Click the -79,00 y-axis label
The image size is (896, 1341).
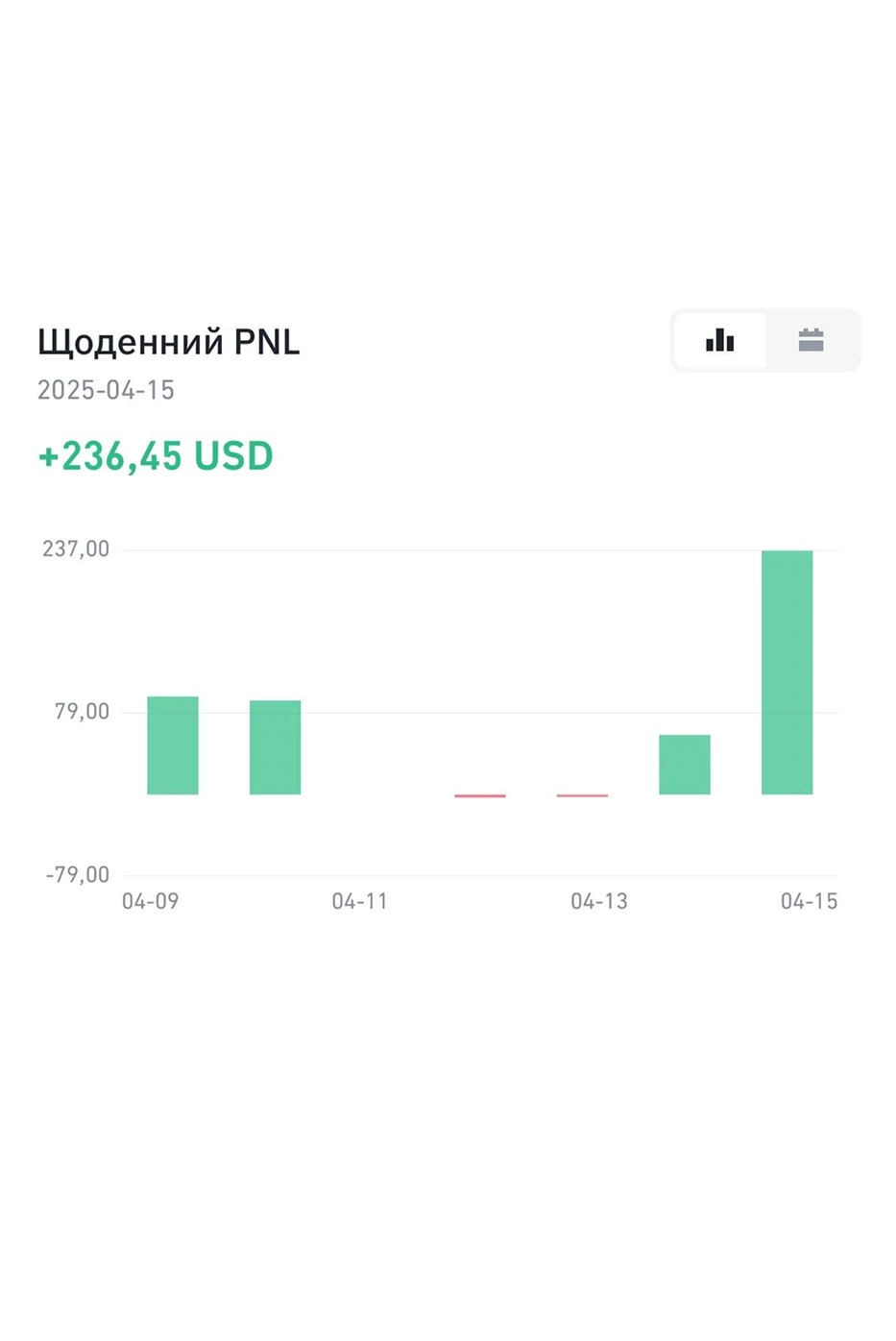(78, 875)
